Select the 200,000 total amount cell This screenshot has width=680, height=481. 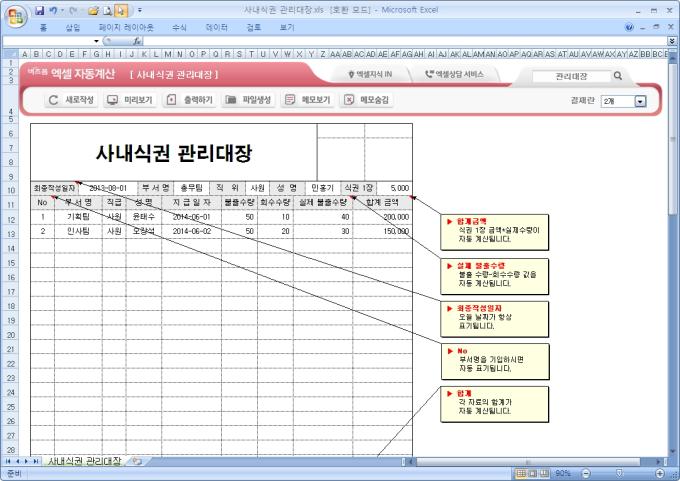[x=383, y=217]
